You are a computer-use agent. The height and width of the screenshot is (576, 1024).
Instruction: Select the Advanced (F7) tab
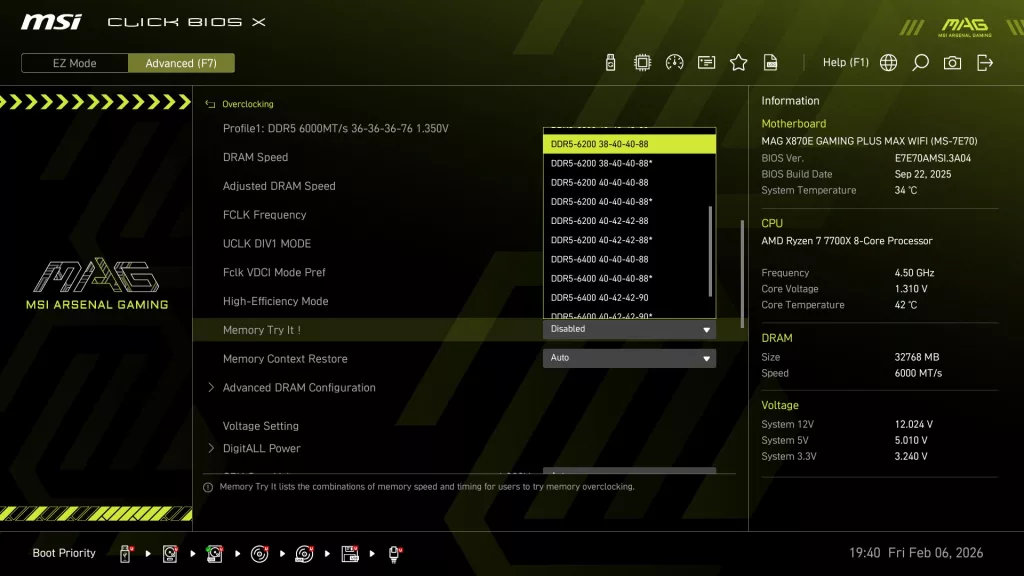tap(181, 62)
